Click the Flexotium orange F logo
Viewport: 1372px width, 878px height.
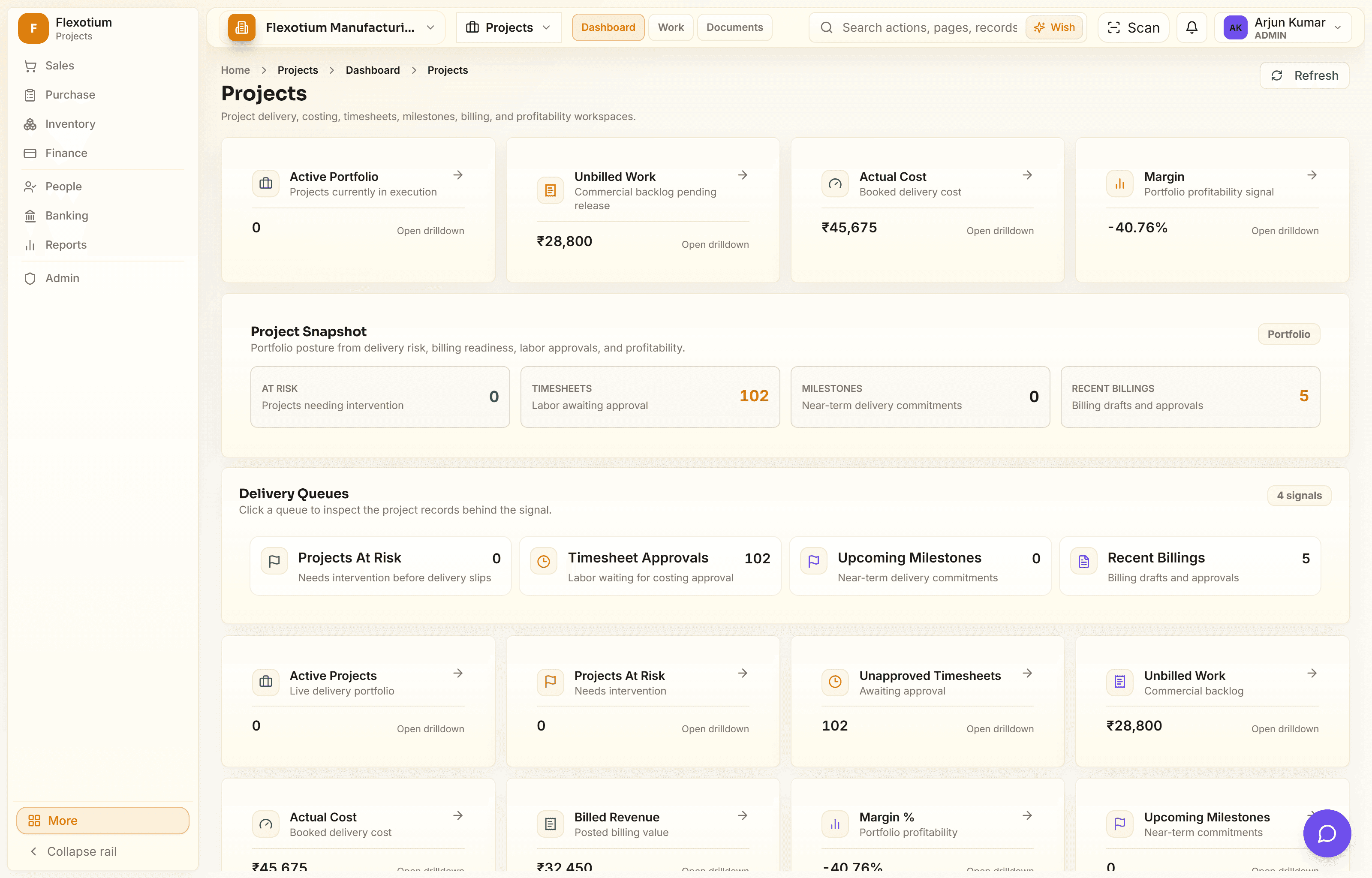[33, 28]
